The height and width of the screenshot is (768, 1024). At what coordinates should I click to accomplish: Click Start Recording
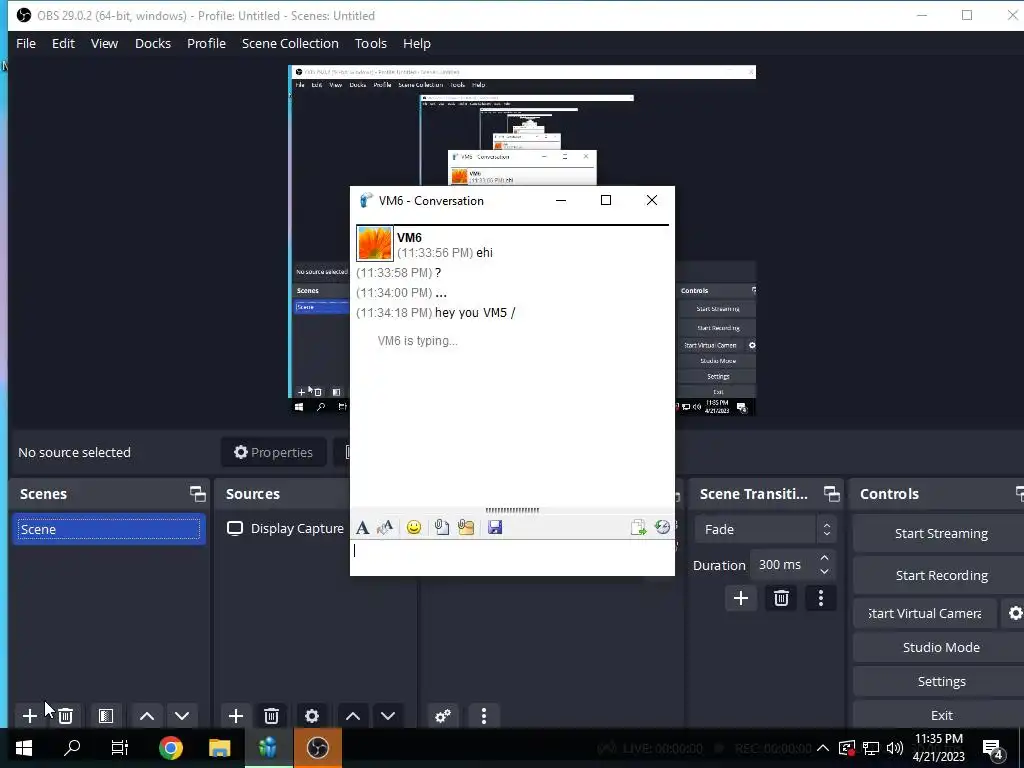[x=940, y=575]
